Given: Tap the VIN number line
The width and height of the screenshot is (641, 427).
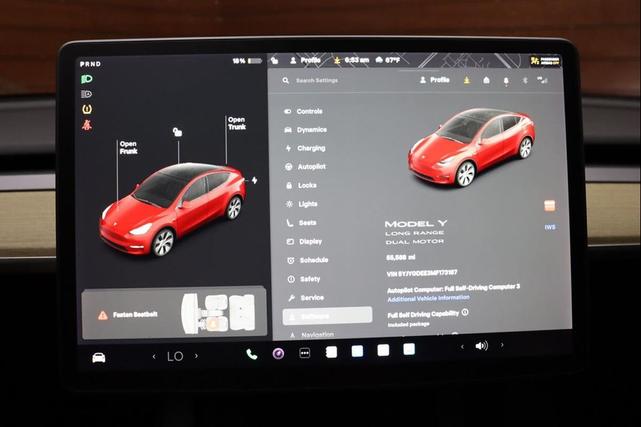Looking at the screenshot, I should point(421,273).
